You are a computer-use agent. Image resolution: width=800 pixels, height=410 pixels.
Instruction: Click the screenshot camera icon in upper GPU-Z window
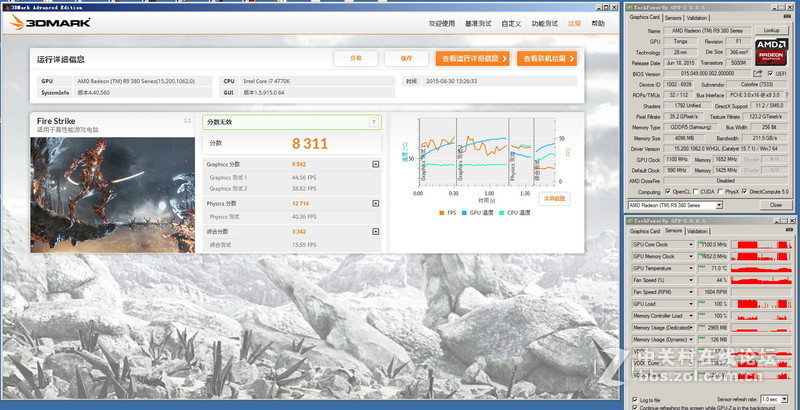click(788, 17)
